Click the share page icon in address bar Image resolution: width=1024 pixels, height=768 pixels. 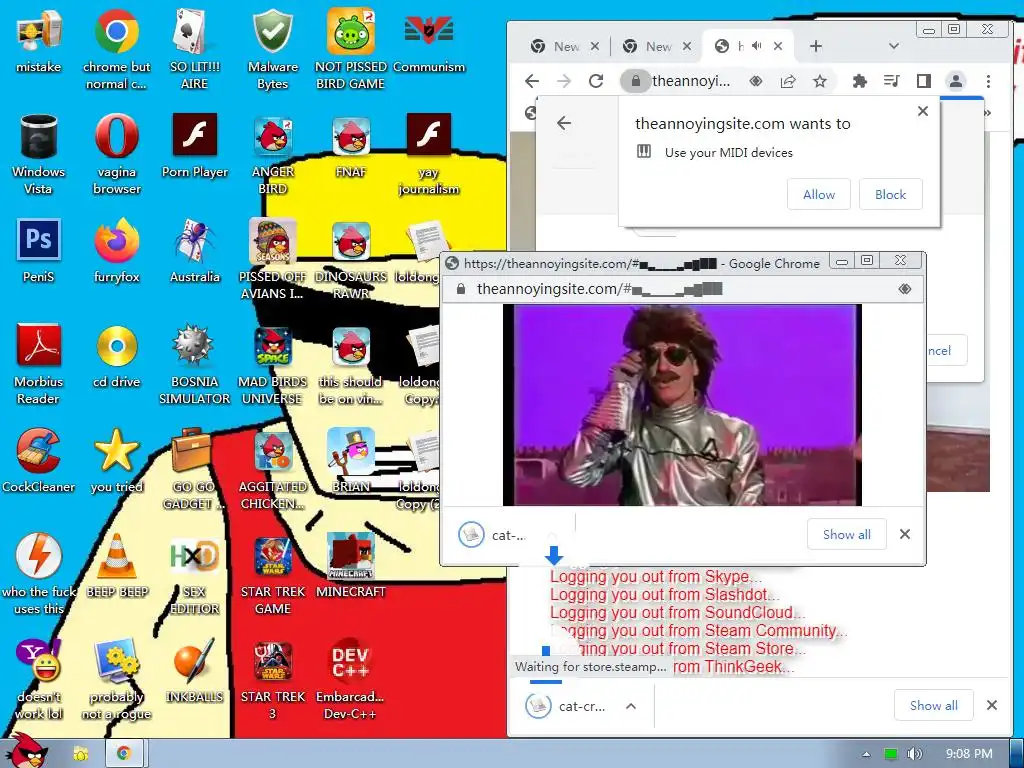788,81
